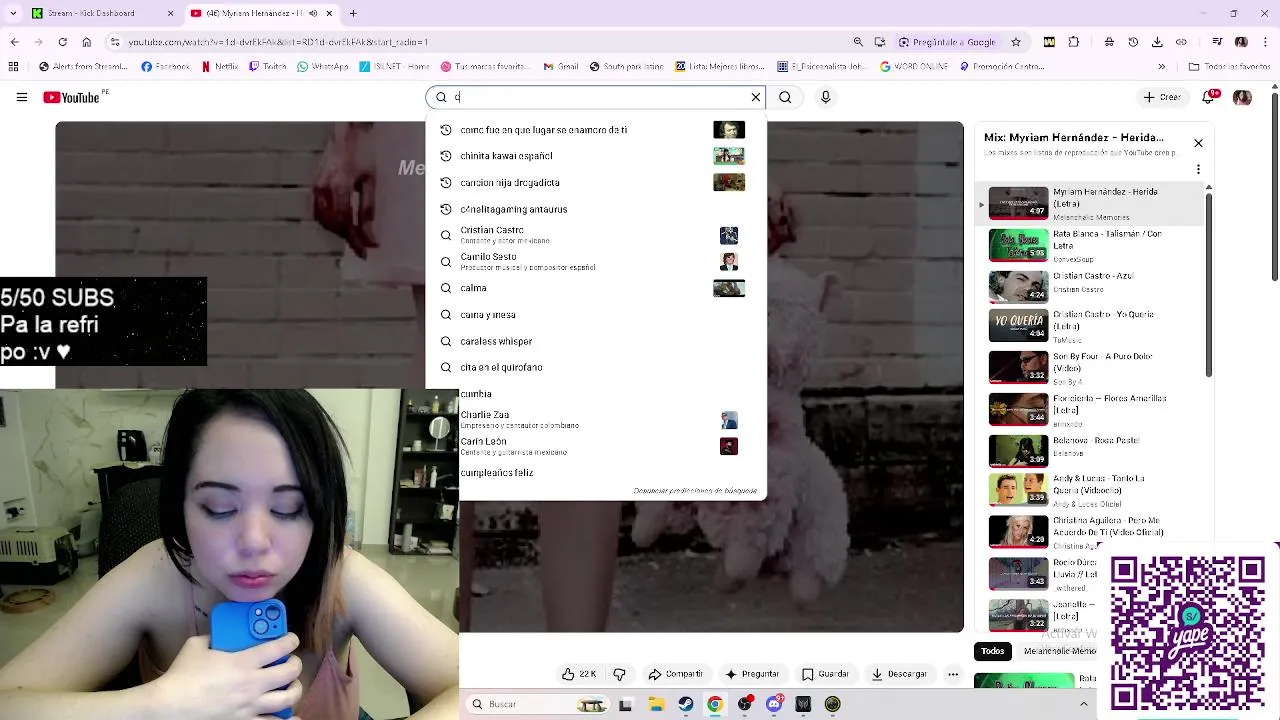Click 'Pregúntale a Google' button
Screen dimensions: 1280x720
pos(947,42)
